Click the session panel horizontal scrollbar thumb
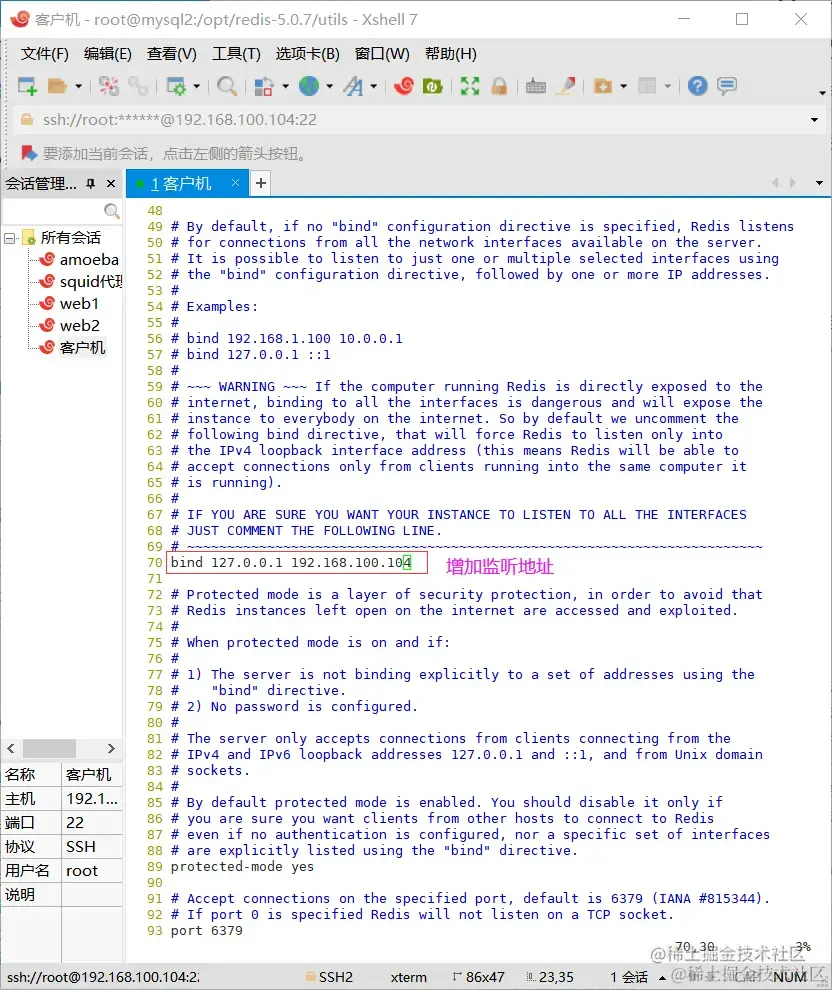The image size is (832, 990). point(49,748)
